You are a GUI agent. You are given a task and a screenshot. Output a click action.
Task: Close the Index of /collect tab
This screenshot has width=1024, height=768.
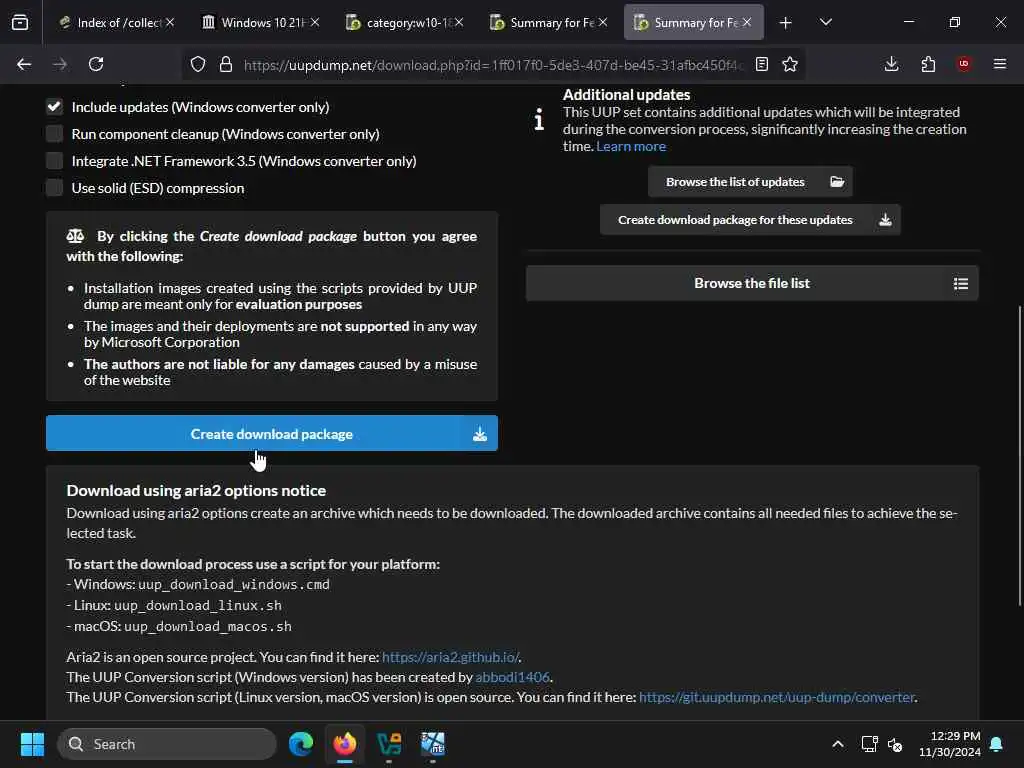[x=170, y=22]
